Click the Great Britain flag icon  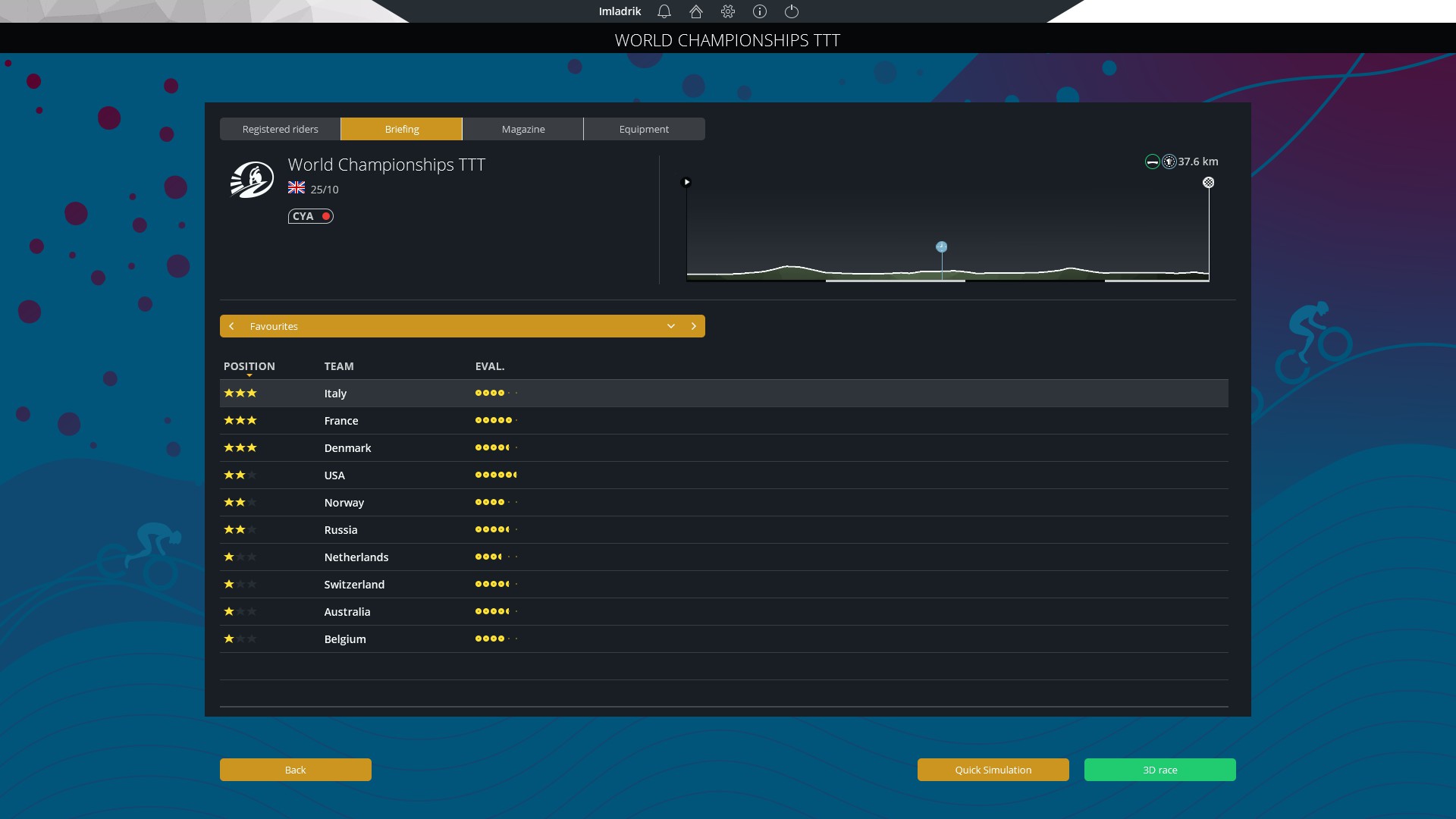pos(297,188)
